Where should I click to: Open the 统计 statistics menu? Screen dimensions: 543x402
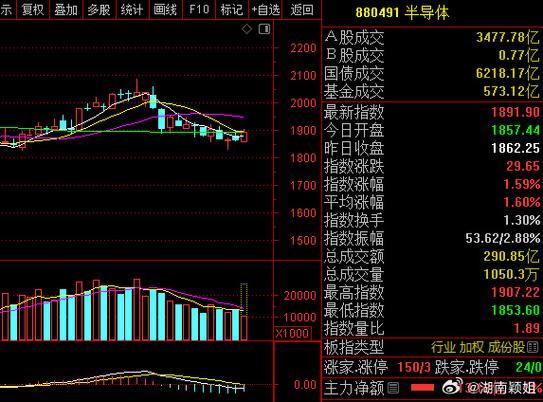(132, 9)
